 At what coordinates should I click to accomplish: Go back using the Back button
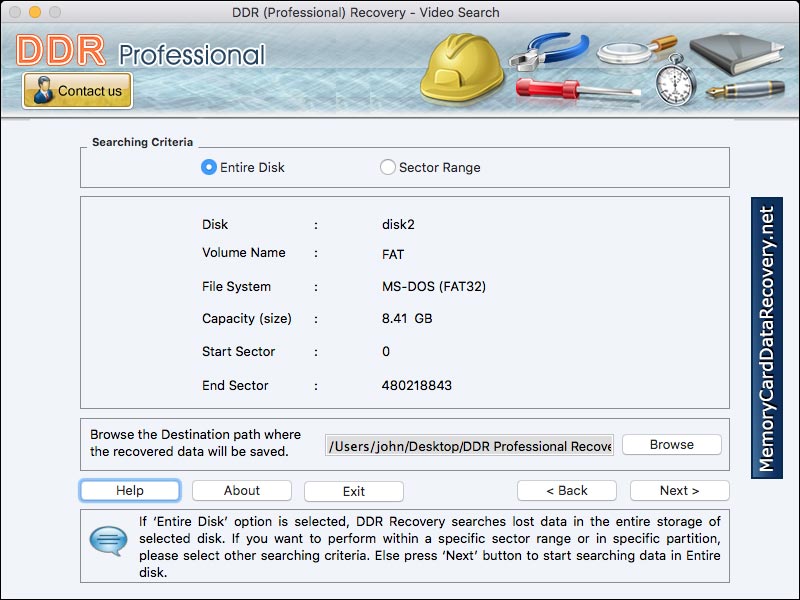coord(567,491)
